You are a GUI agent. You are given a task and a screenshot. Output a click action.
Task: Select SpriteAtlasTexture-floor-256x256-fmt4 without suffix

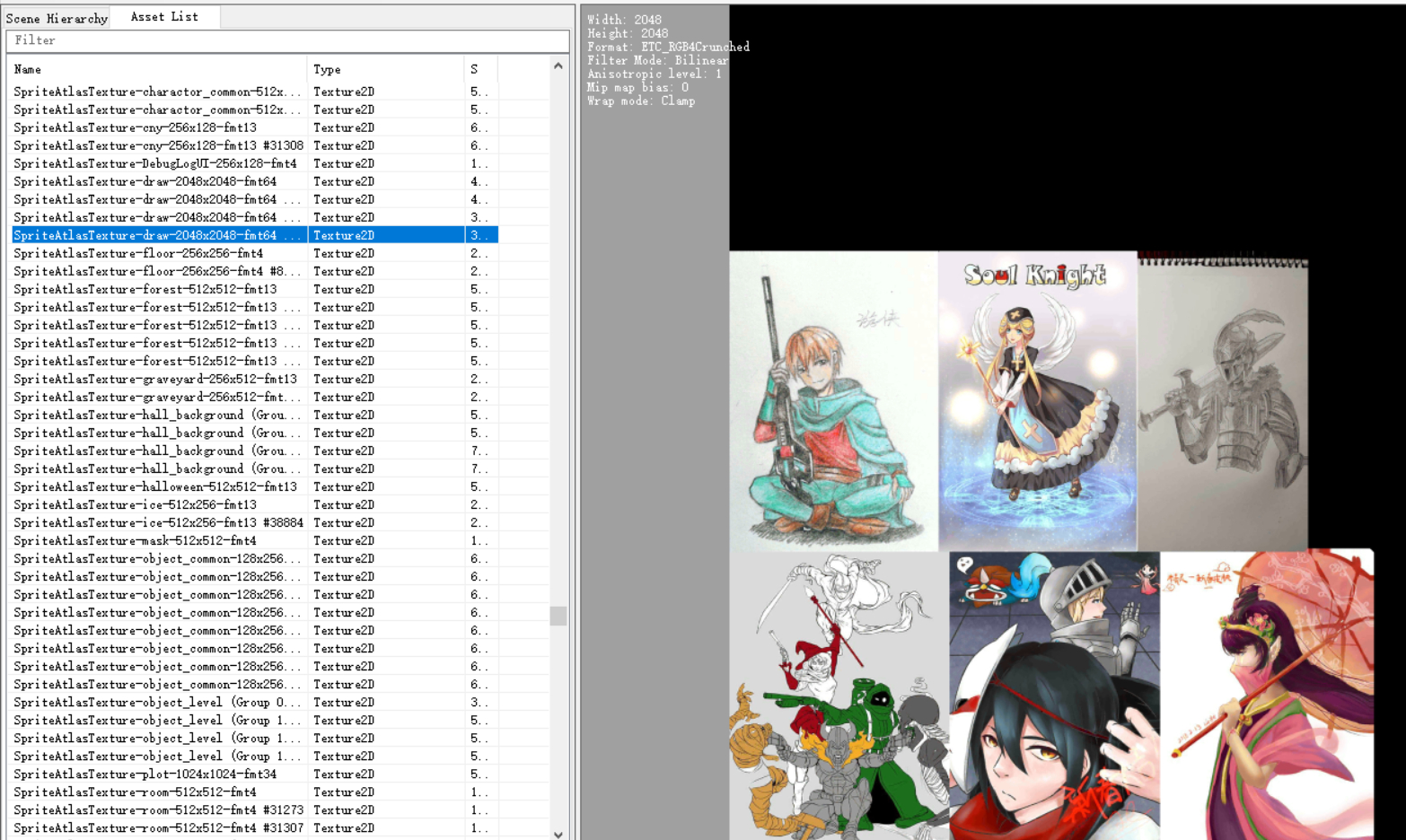255,253
